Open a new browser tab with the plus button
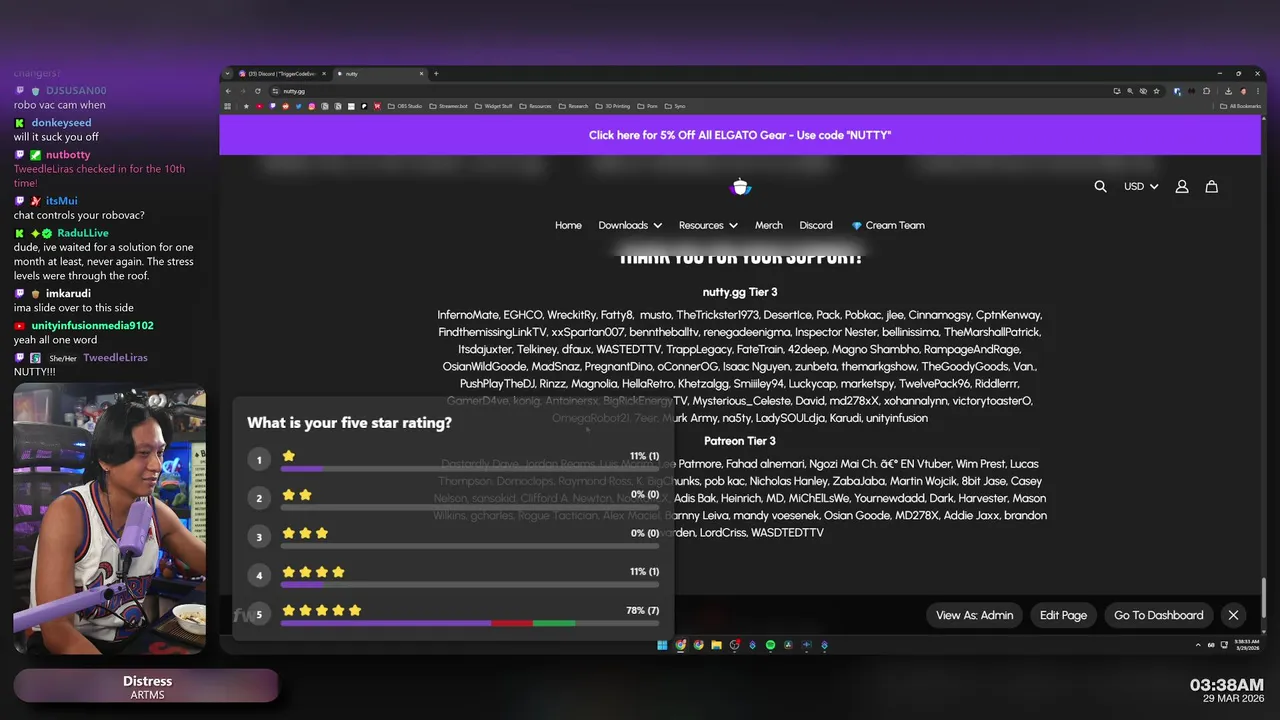The image size is (1280, 720). click(x=436, y=73)
